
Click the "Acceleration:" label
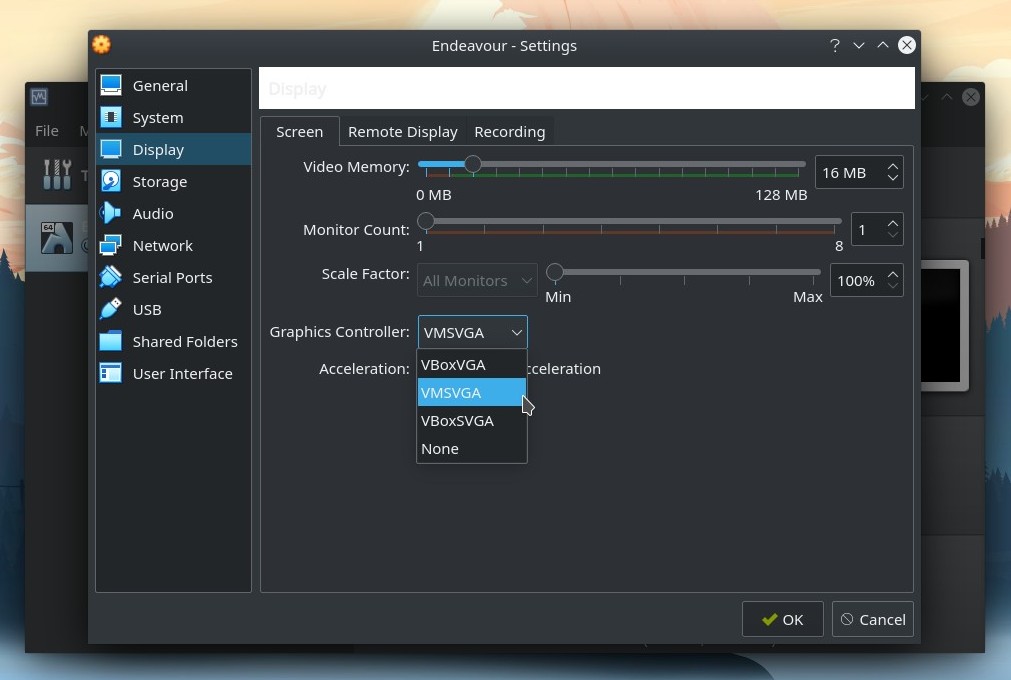[x=364, y=369]
